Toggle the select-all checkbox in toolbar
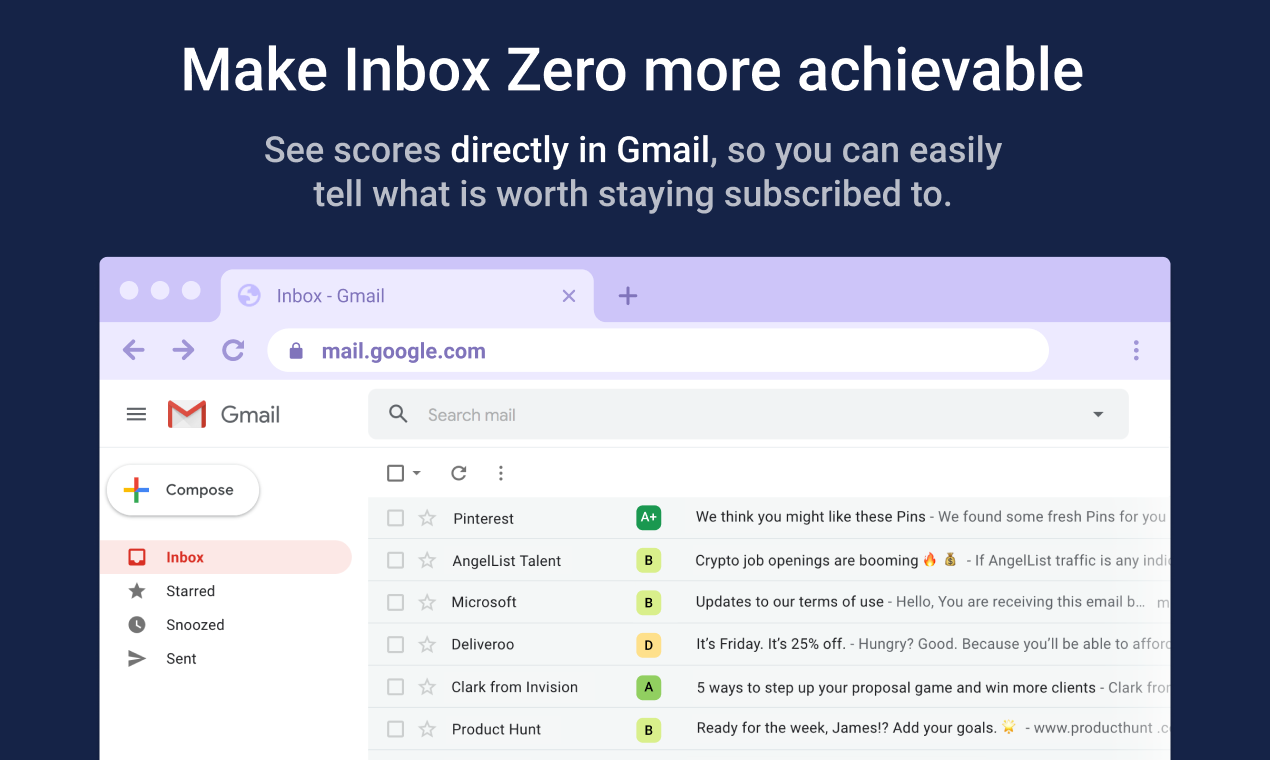The height and width of the screenshot is (760, 1270). [x=396, y=473]
